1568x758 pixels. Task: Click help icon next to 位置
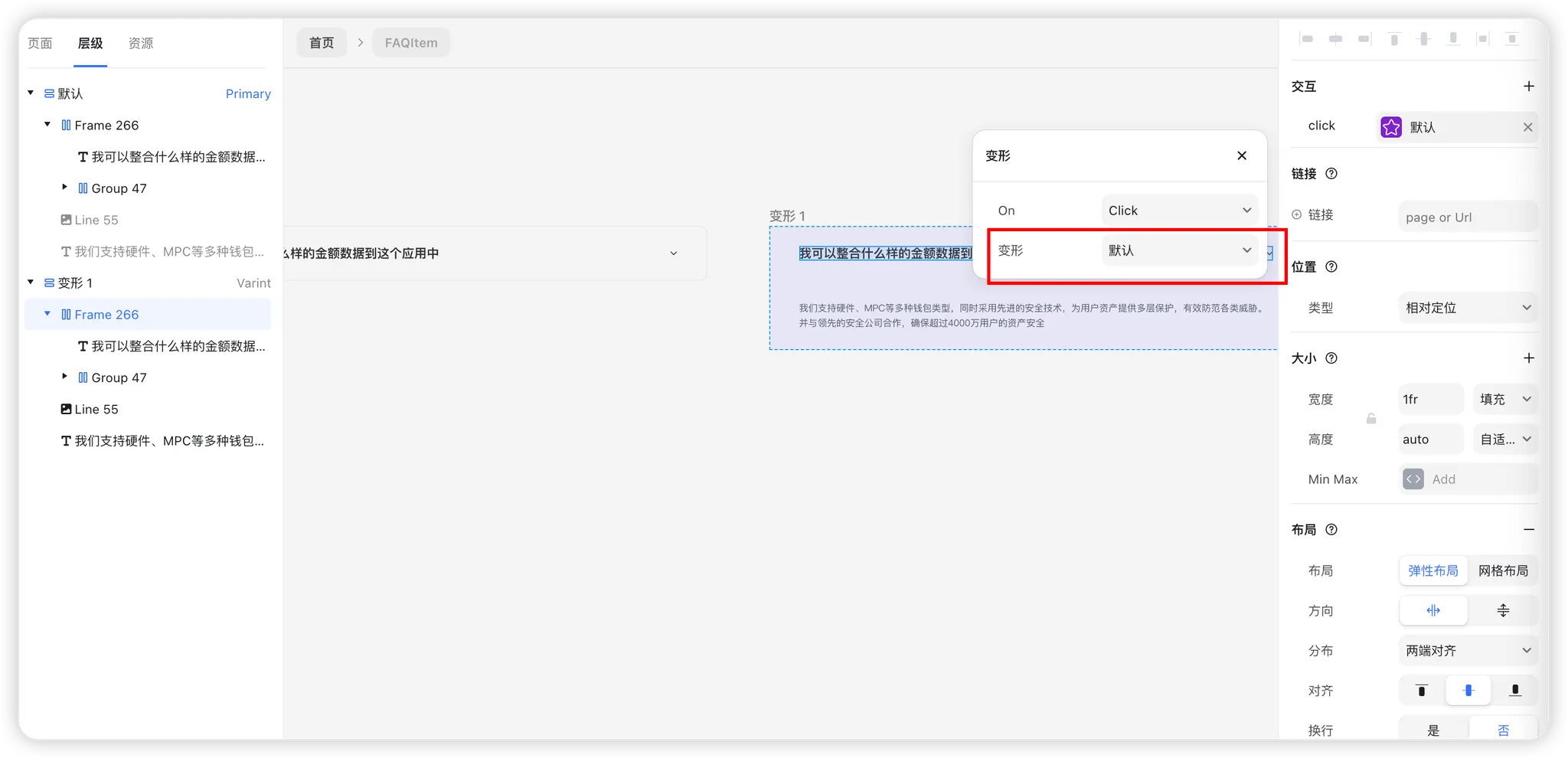[x=1331, y=266]
